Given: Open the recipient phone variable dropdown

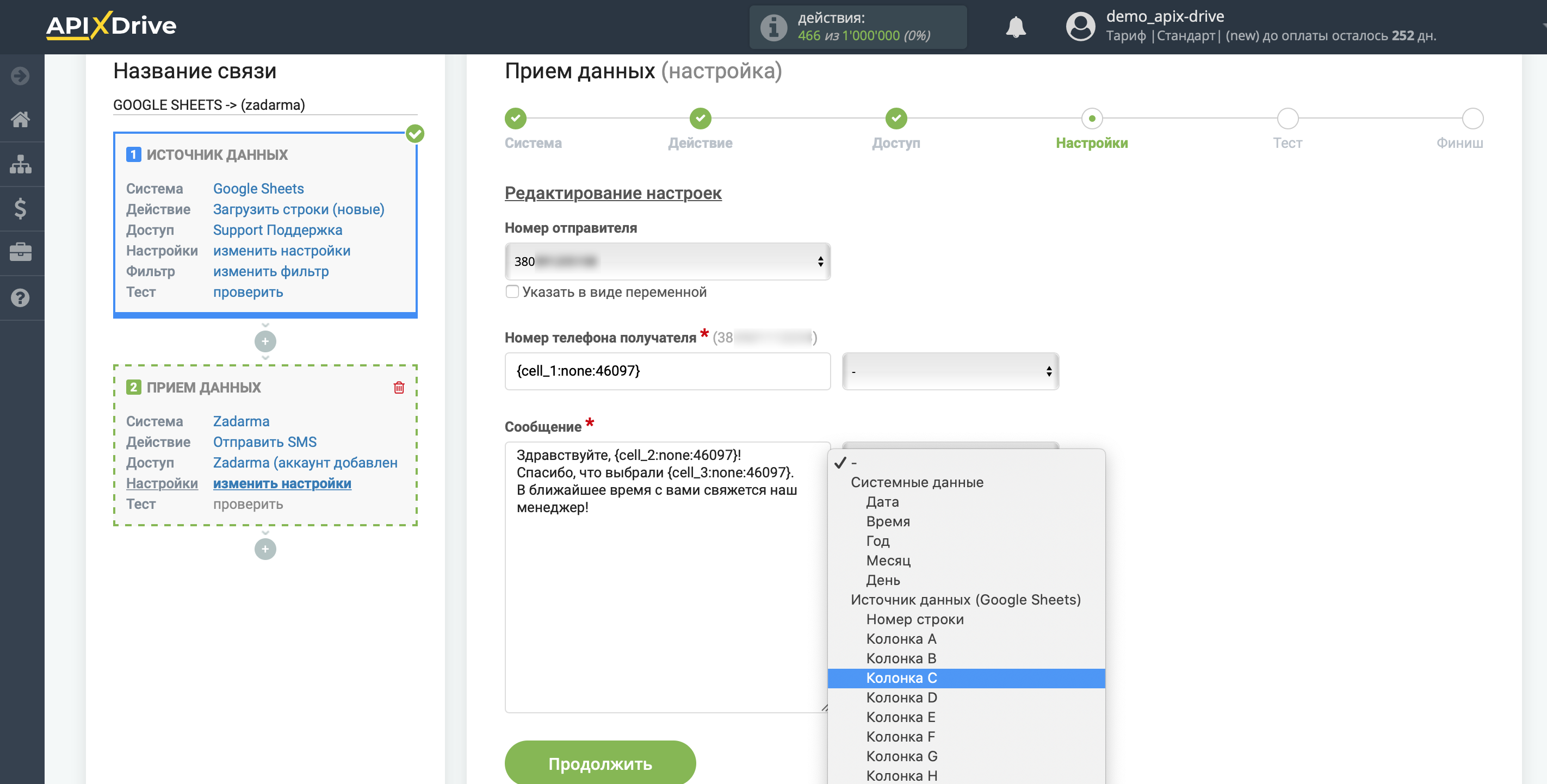Looking at the screenshot, I should click(950, 371).
